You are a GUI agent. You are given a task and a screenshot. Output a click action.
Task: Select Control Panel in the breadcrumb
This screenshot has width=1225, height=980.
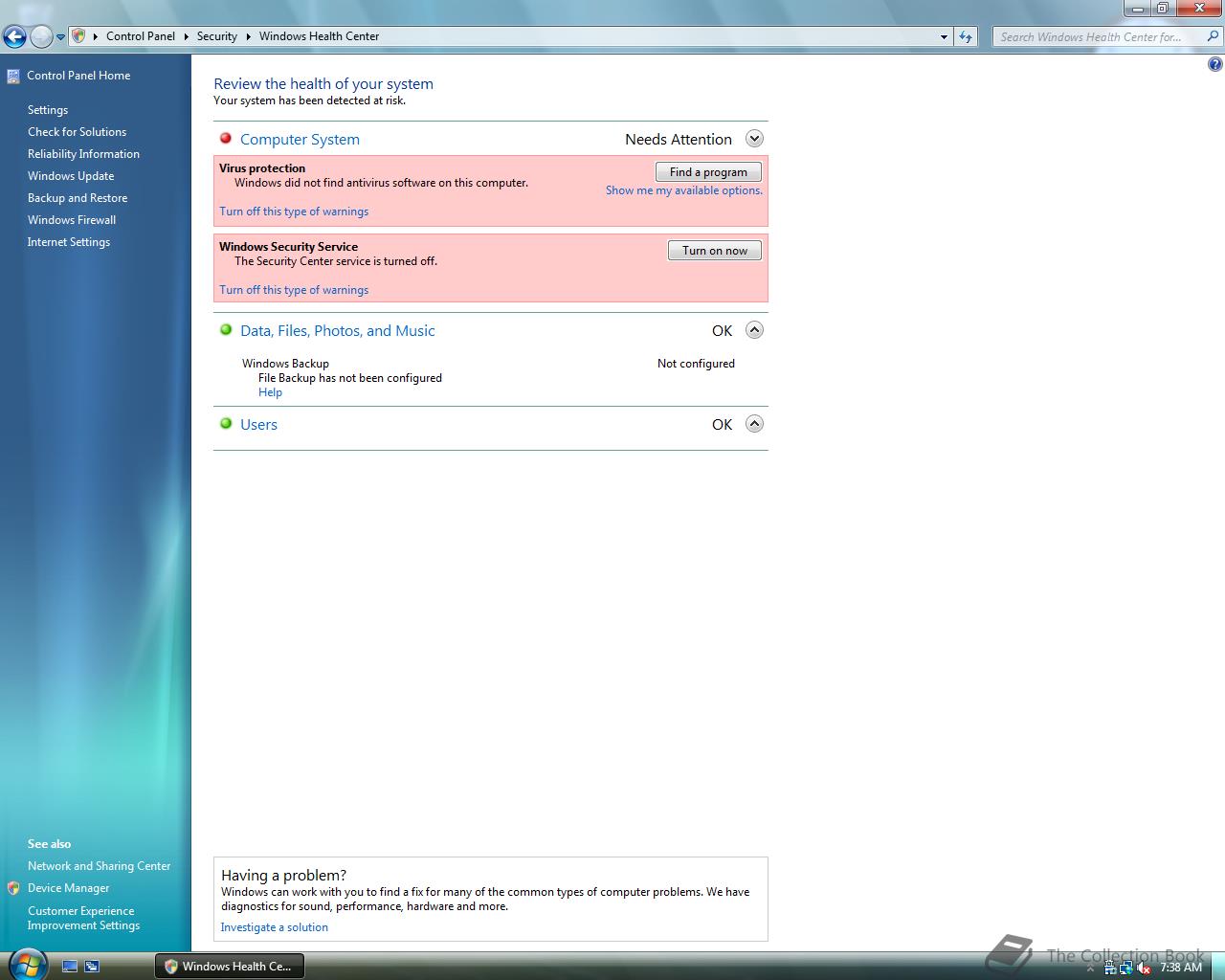[x=141, y=36]
